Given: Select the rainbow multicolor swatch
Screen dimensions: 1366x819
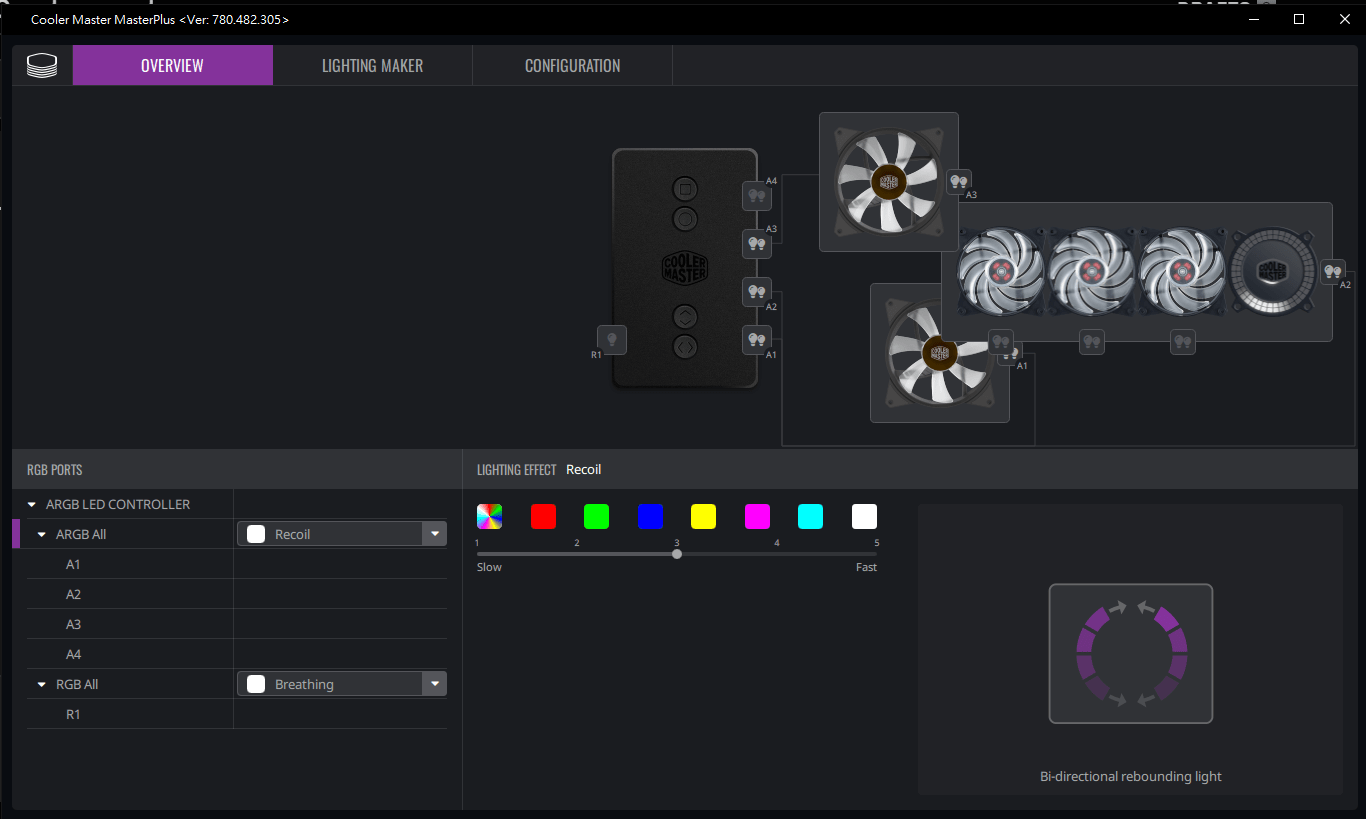Looking at the screenshot, I should click(x=489, y=516).
